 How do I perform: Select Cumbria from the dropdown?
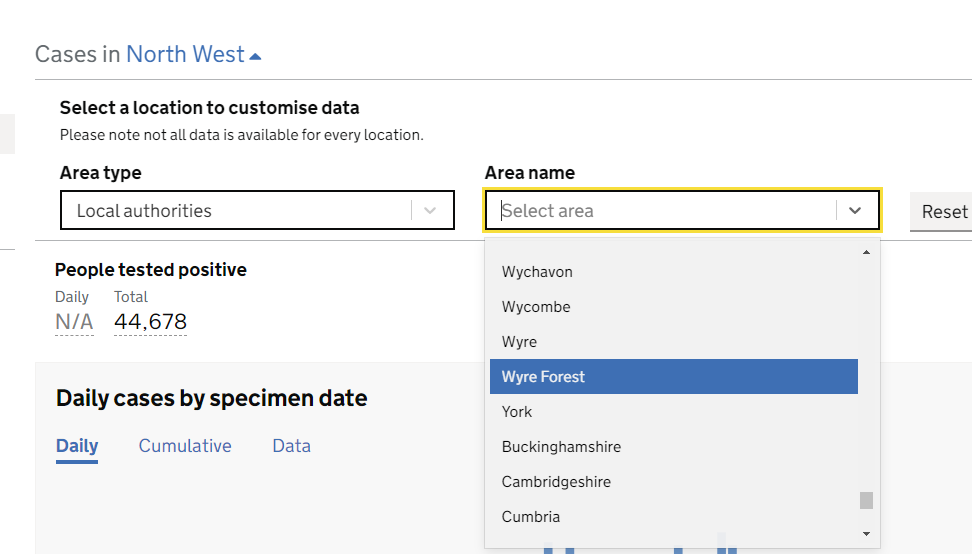[x=531, y=517]
